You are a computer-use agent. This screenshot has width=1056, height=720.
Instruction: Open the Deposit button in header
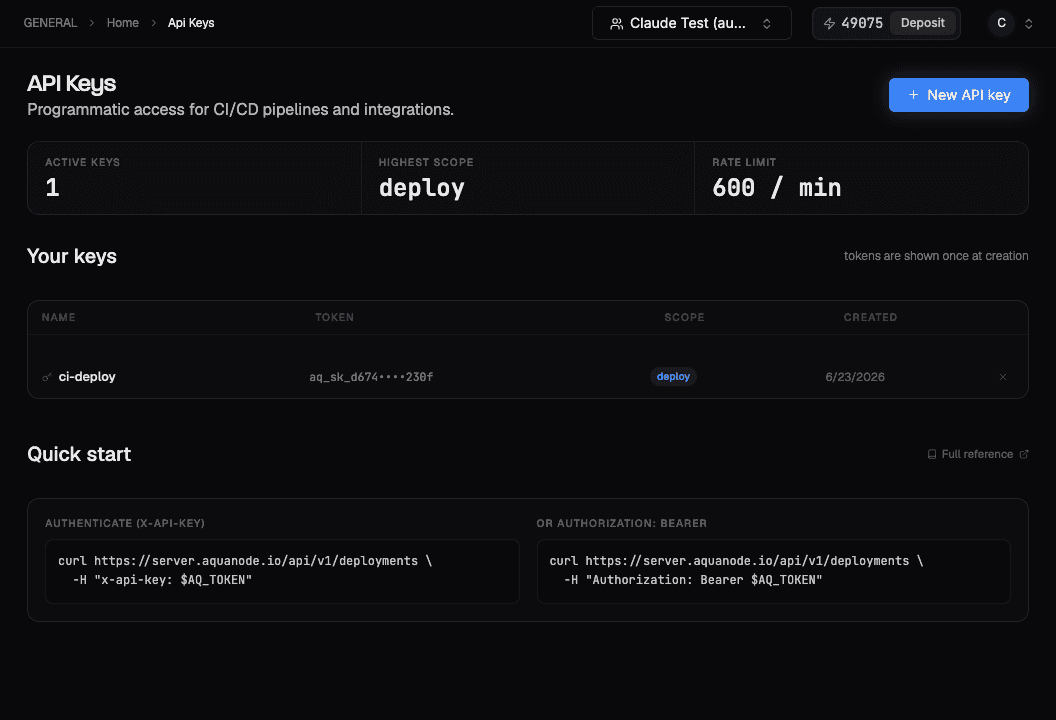922,23
